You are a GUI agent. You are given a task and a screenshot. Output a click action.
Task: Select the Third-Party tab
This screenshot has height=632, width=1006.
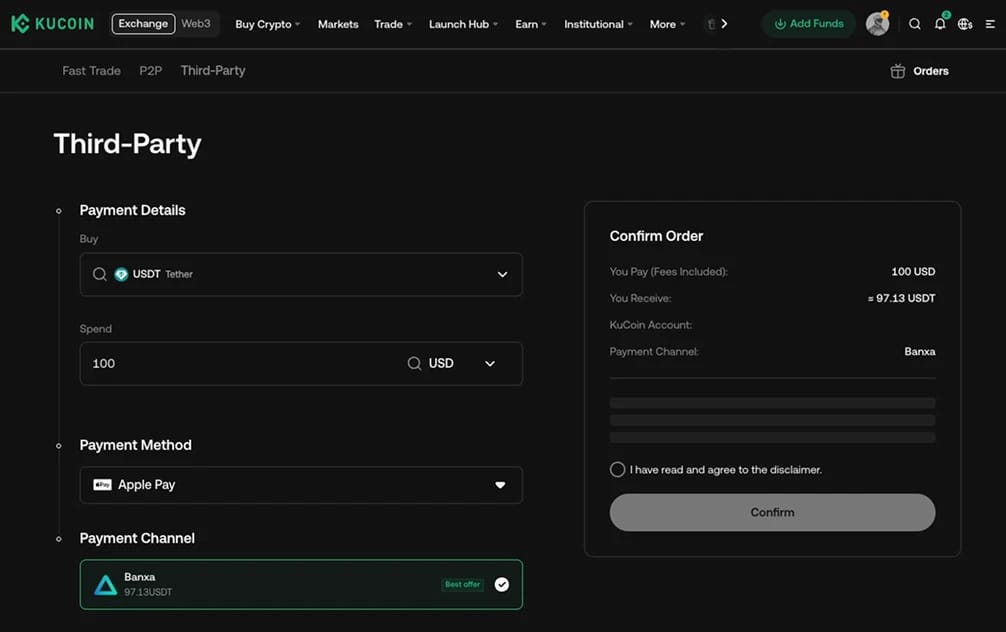coord(213,71)
